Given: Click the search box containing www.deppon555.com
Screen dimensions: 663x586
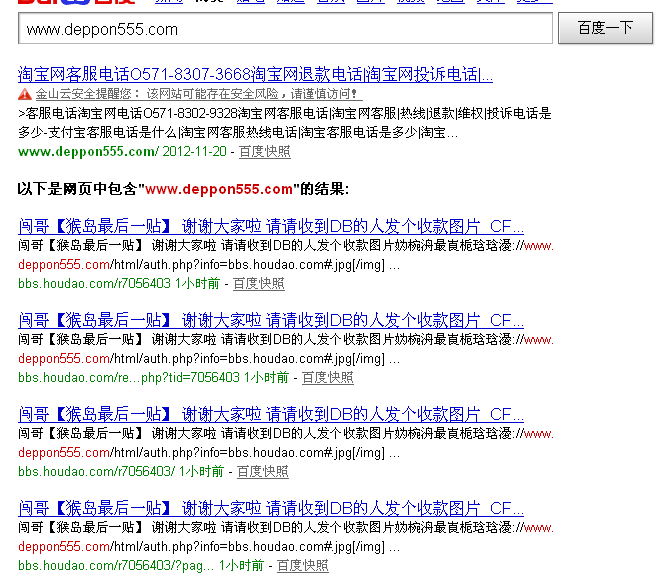Looking at the screenshot, I should tap(285, 28).
